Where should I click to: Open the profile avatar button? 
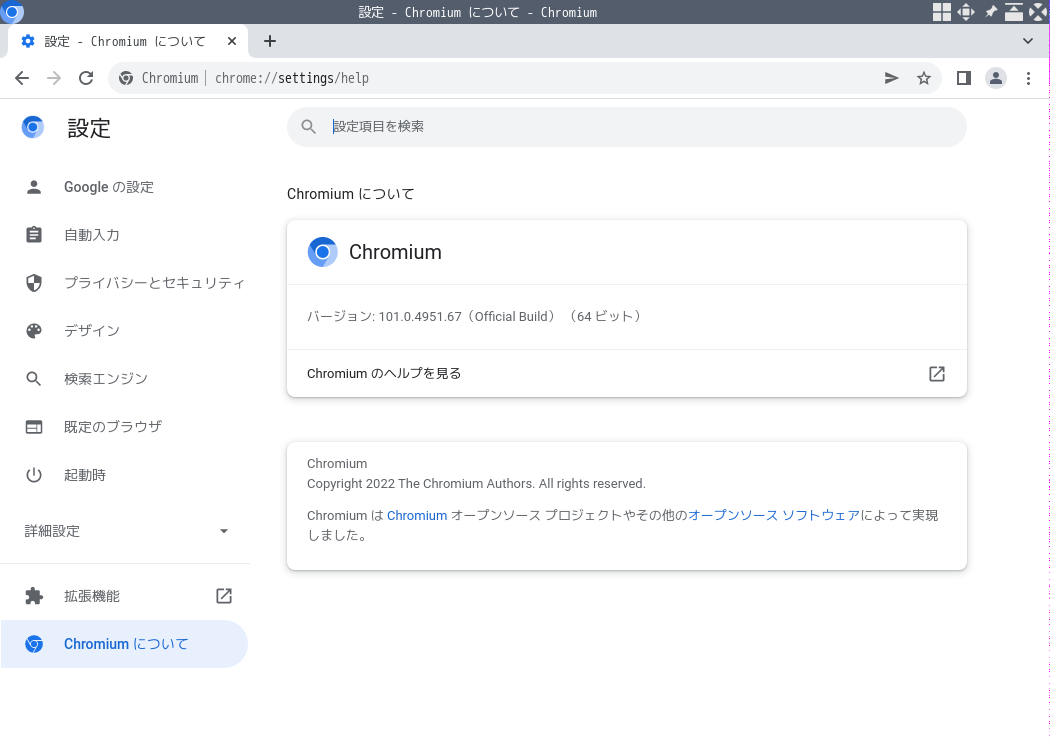point(996,78)
